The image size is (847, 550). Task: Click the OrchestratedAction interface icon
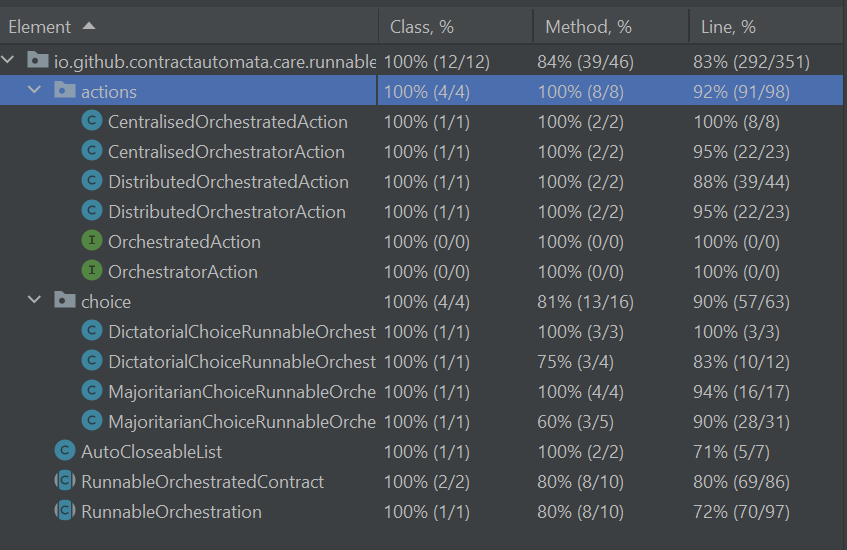92,242
